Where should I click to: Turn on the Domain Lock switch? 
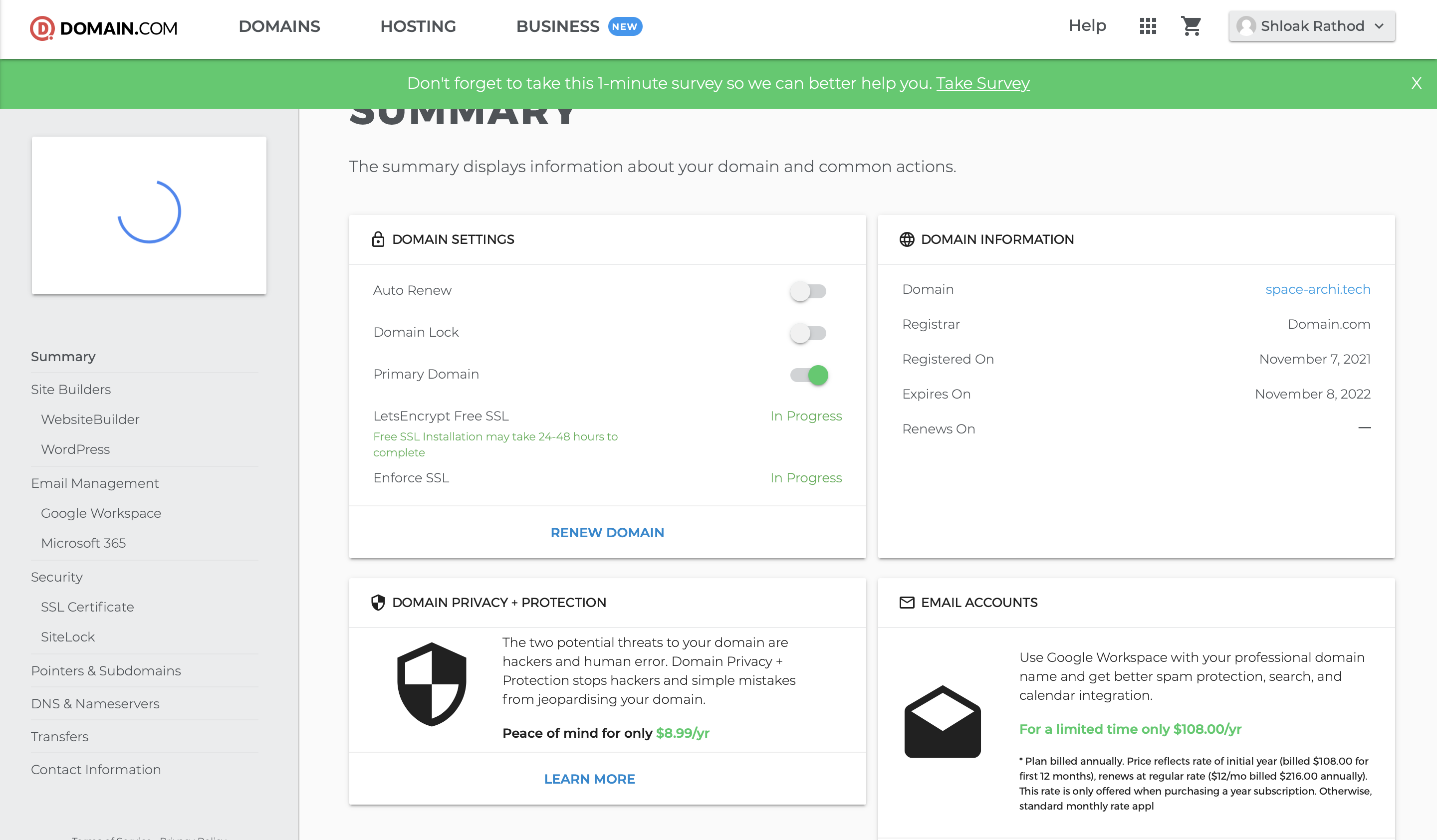pyautogui.click(x=808, y=333)
